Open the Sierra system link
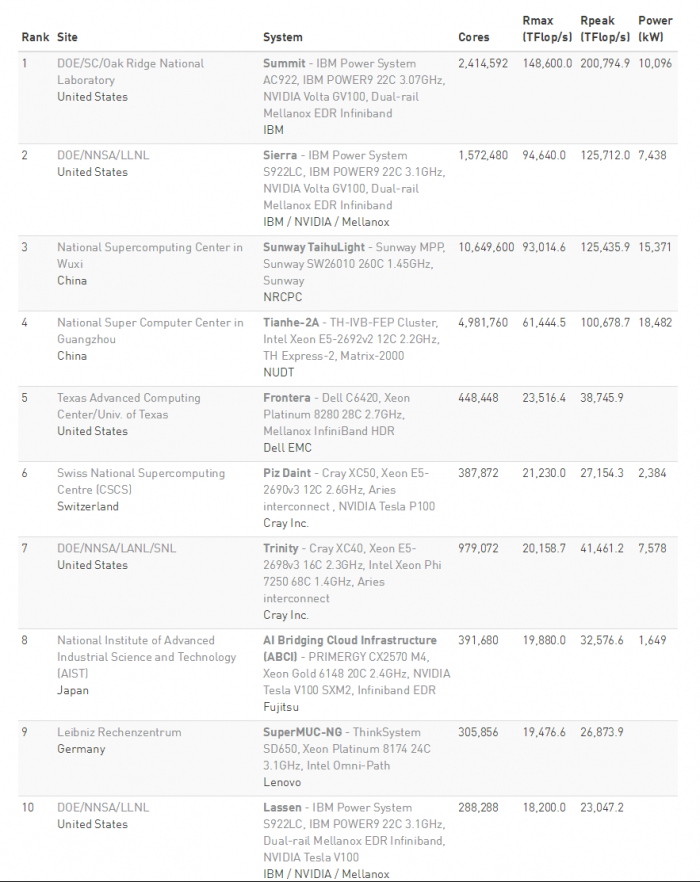Screen dimensions: 700x882 (x=280, y=155)
